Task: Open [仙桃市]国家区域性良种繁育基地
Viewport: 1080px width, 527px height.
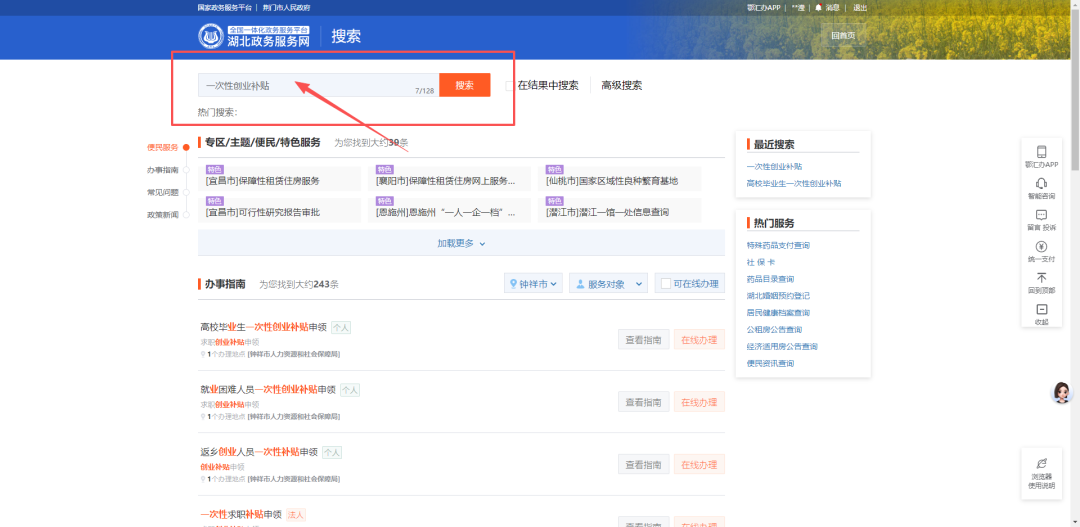Action: coord(612,181)
